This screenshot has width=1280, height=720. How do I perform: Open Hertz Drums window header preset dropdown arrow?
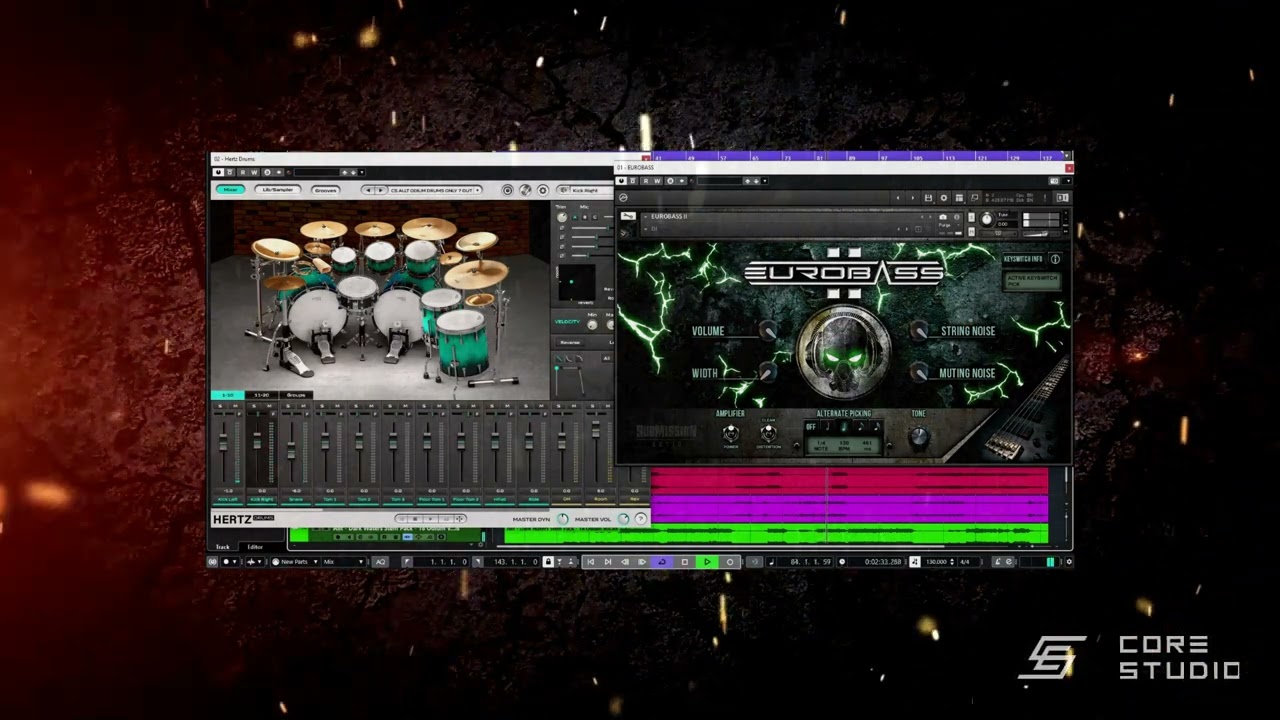361,172
